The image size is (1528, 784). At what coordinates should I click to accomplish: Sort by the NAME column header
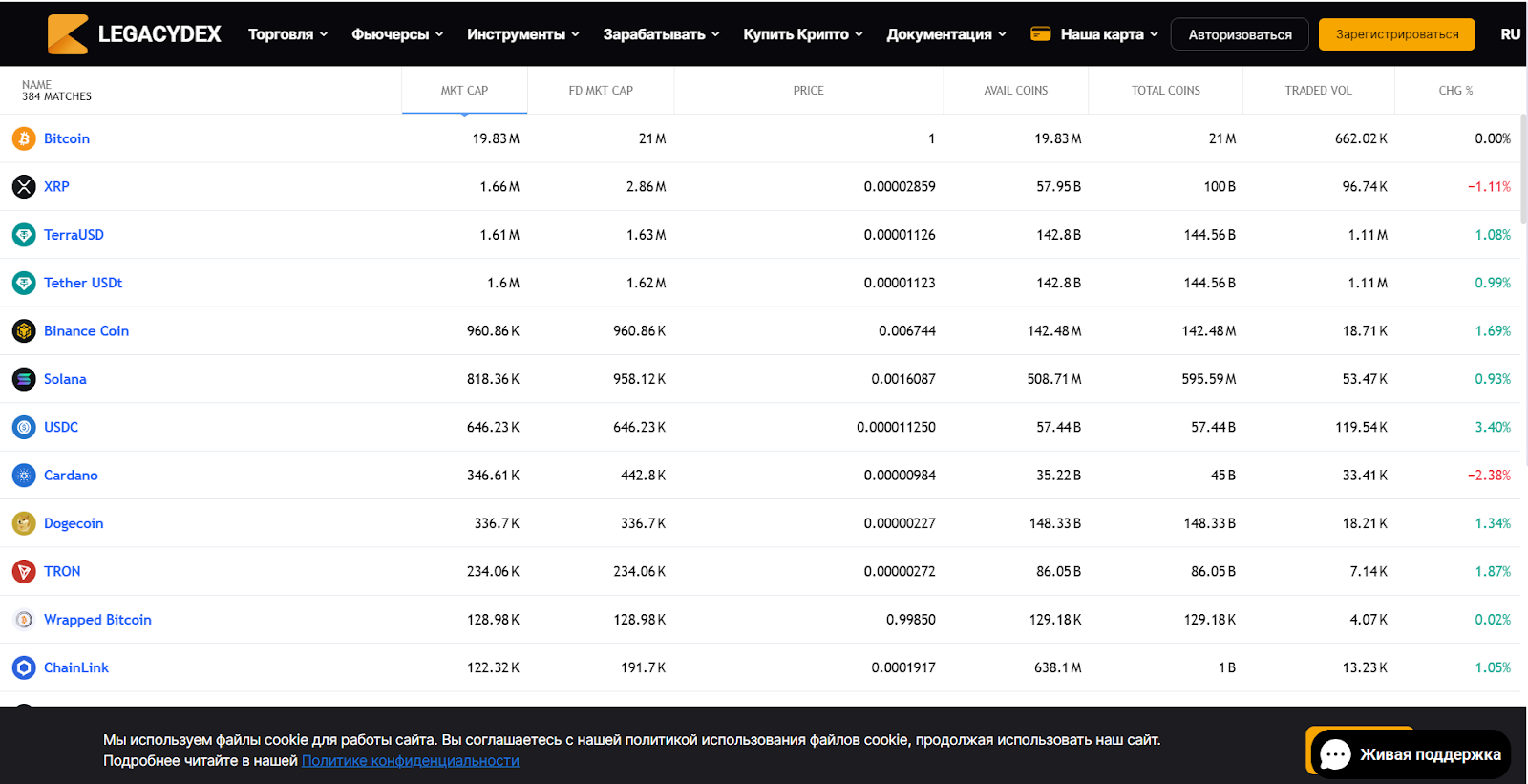(37, 85)
